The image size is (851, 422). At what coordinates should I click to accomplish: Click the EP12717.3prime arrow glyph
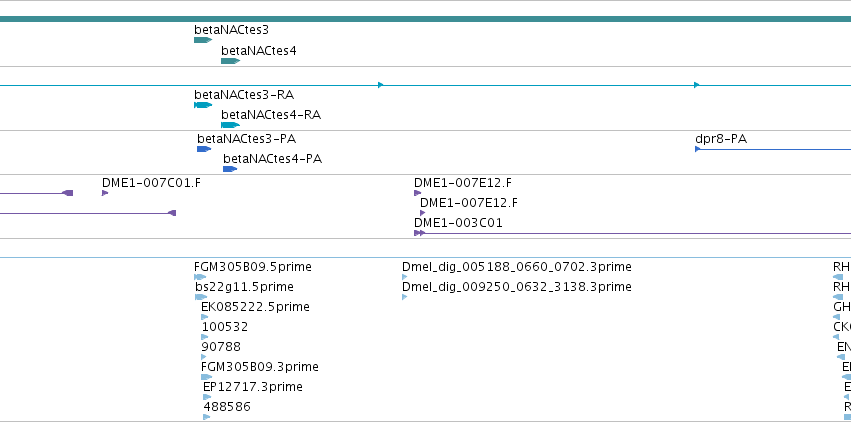[207, 397]
